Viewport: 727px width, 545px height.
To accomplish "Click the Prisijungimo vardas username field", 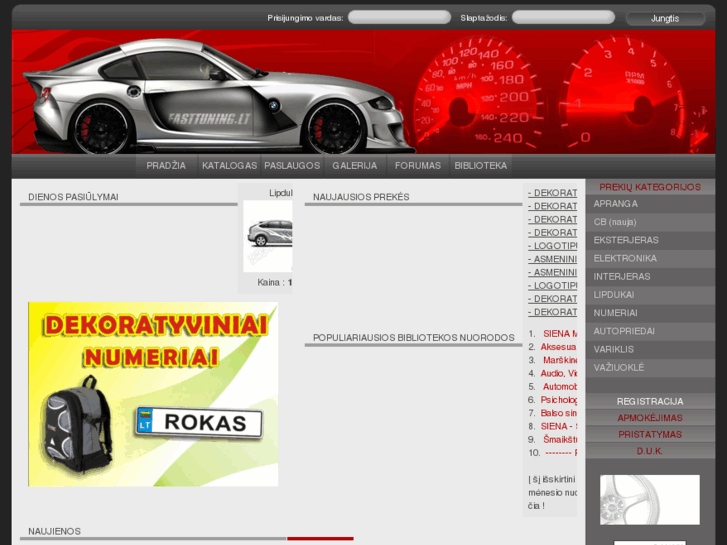I will coord(399,18).
